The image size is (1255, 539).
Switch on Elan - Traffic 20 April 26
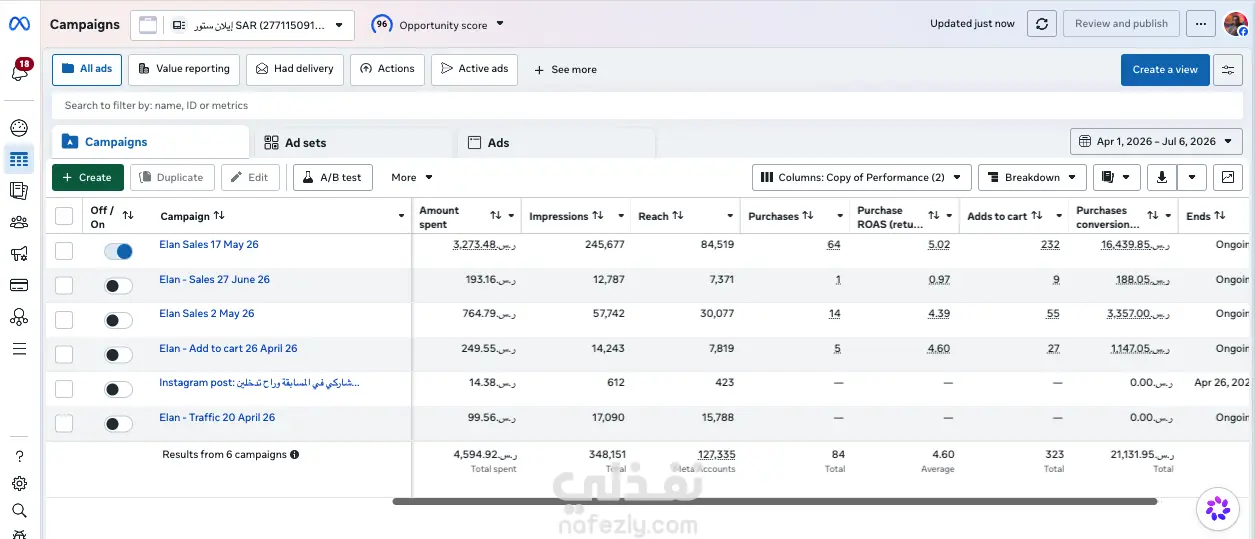coord(118,423)
